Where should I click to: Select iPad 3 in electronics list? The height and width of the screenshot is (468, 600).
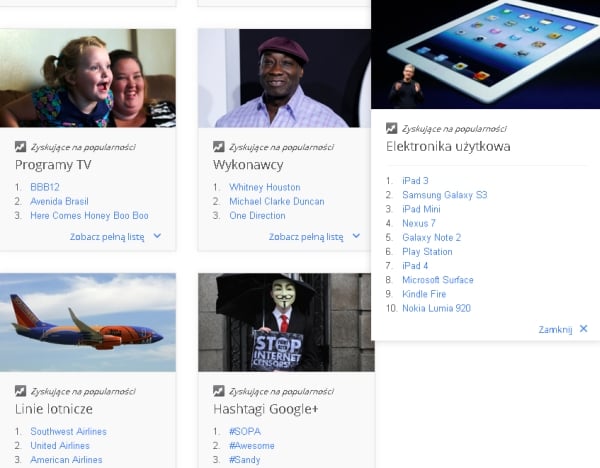[x=415, y=181]
